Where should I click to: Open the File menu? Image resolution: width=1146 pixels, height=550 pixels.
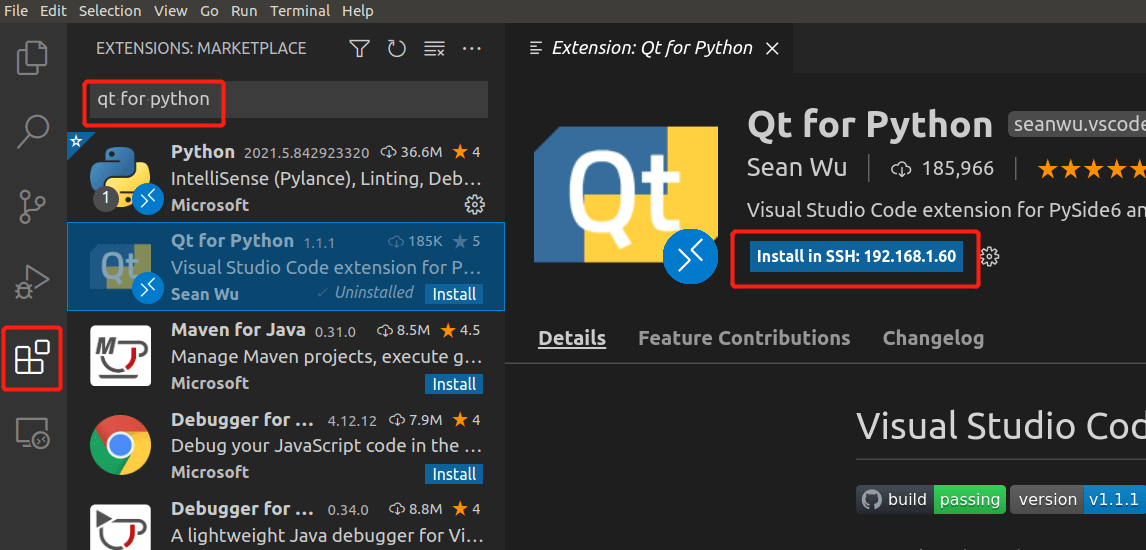[16, 11]
